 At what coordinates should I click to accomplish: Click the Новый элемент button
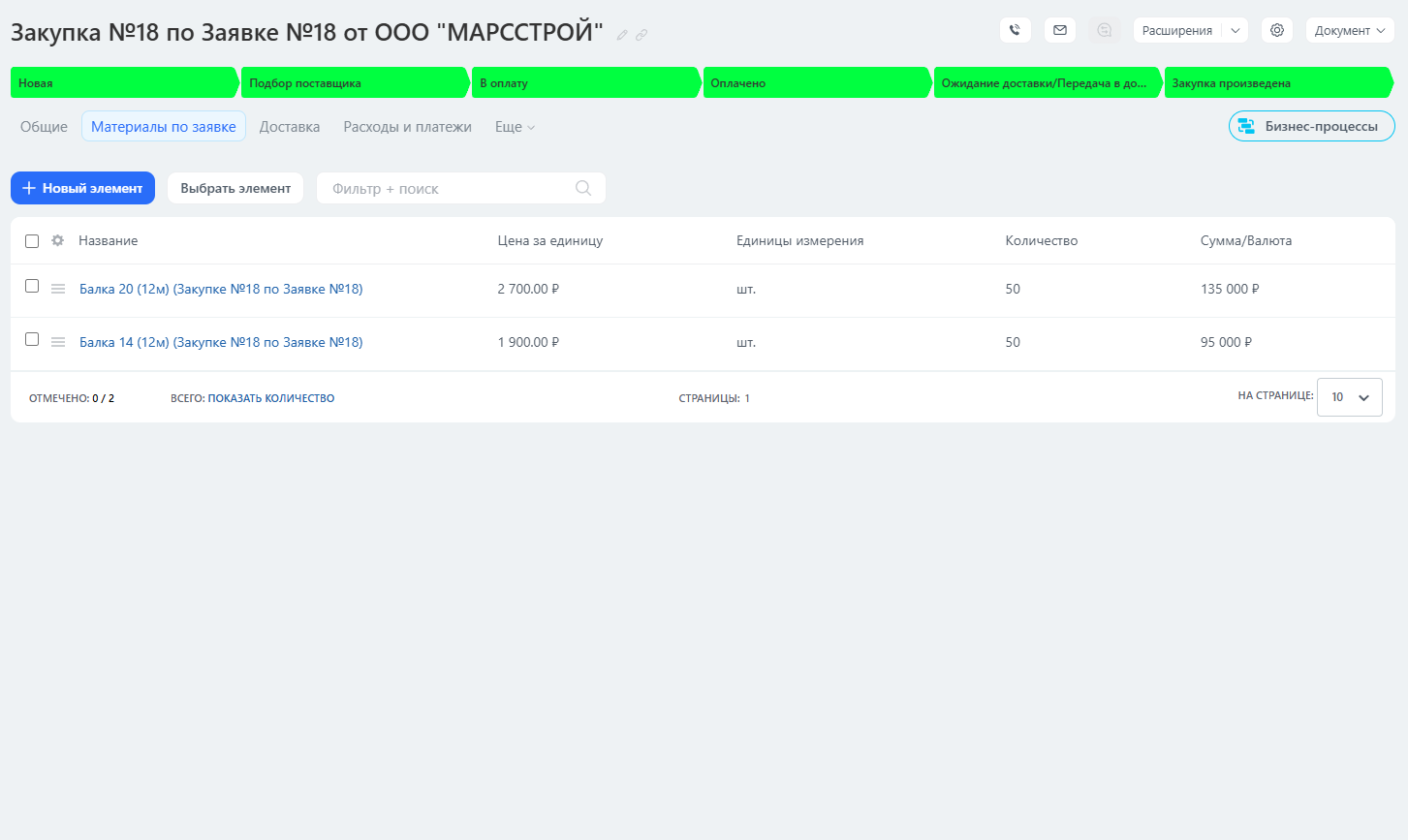pyautogui.click(x=82, y=188)
